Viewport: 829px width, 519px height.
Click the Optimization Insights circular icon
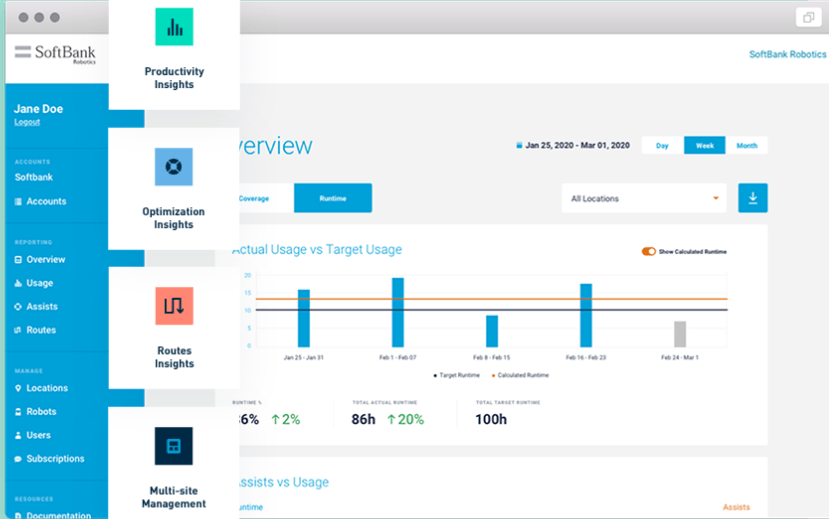[174, 166]
